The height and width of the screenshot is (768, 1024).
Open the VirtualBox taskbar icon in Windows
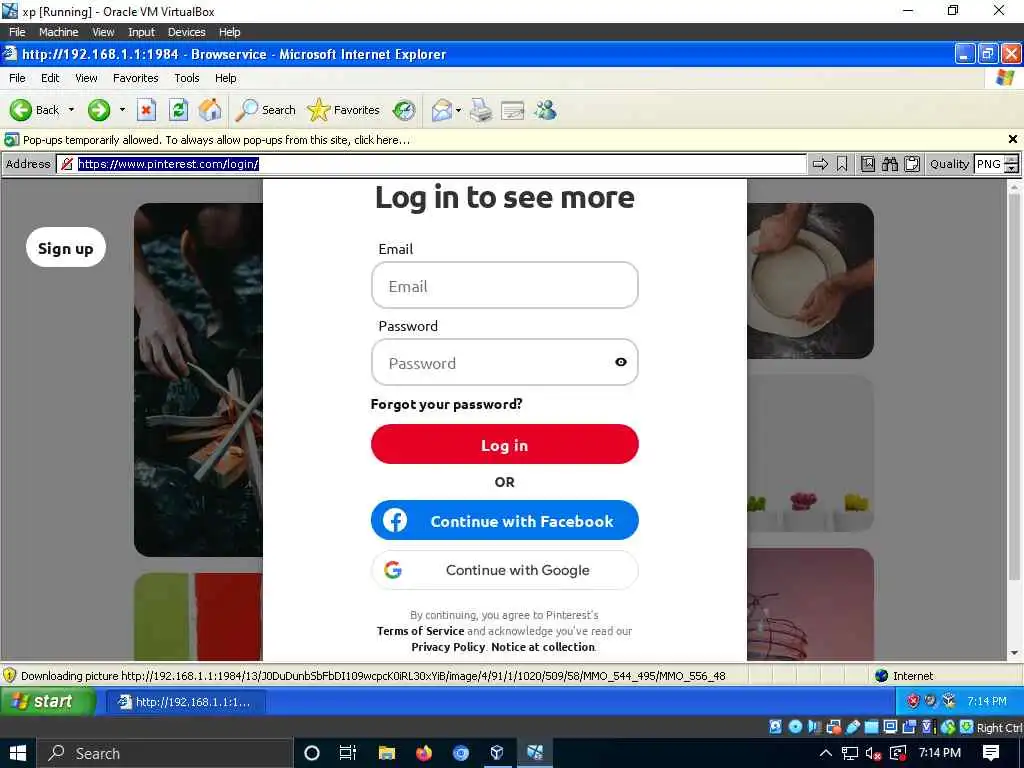click(x=497, y=753)
